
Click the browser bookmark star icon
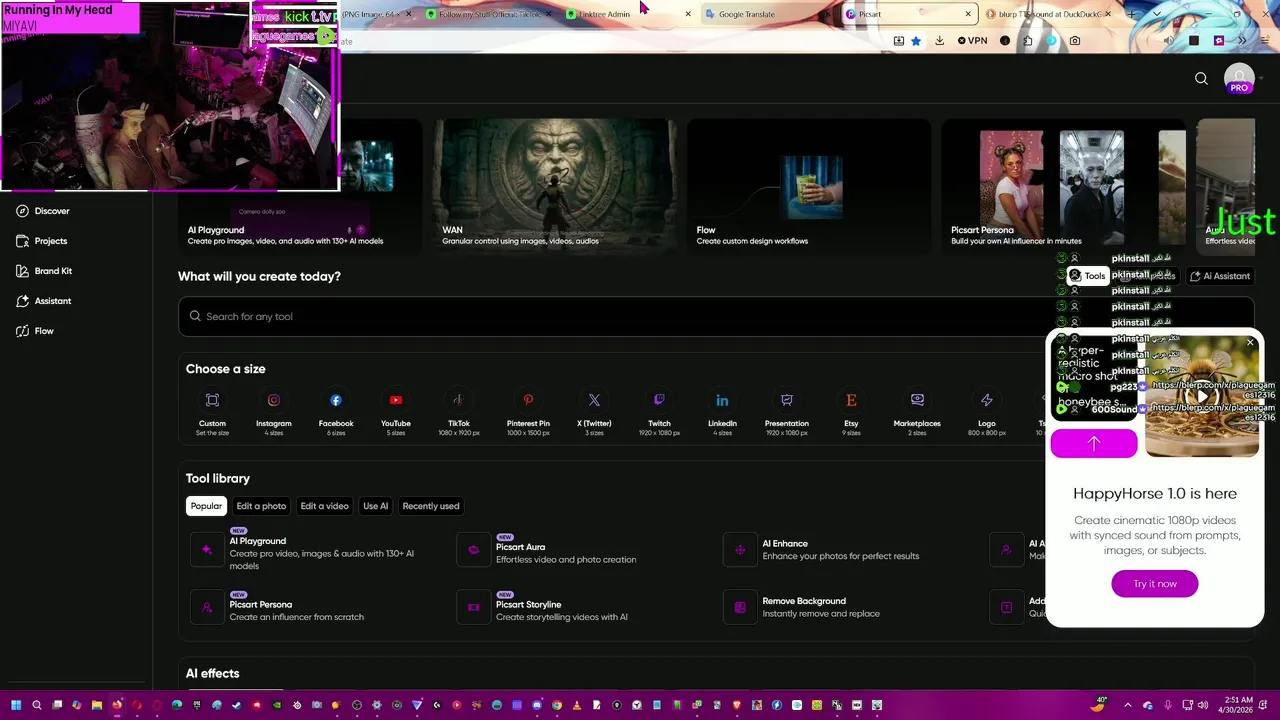click(916, 41)
